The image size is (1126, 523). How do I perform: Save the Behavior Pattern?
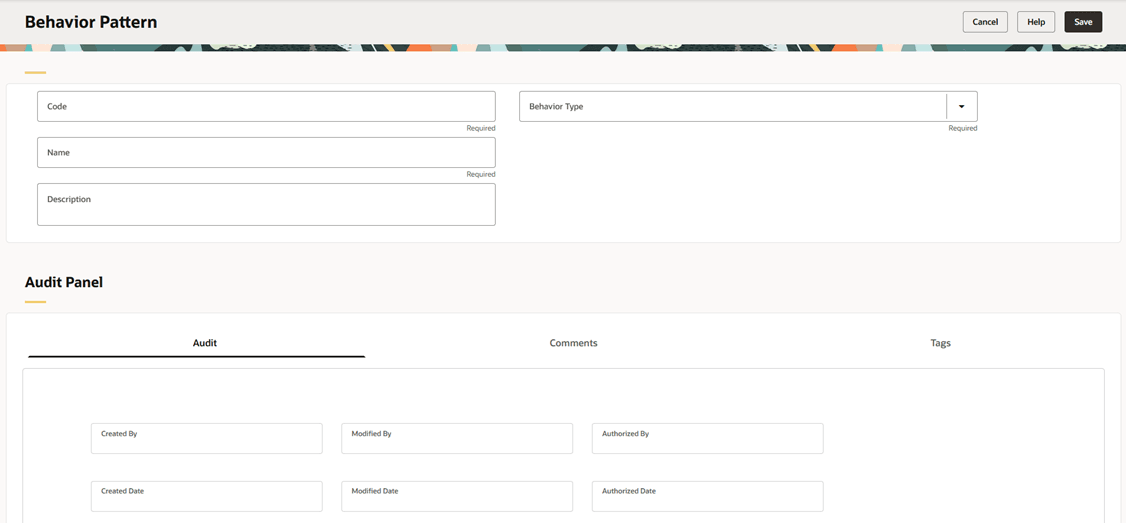point(1083,22)
